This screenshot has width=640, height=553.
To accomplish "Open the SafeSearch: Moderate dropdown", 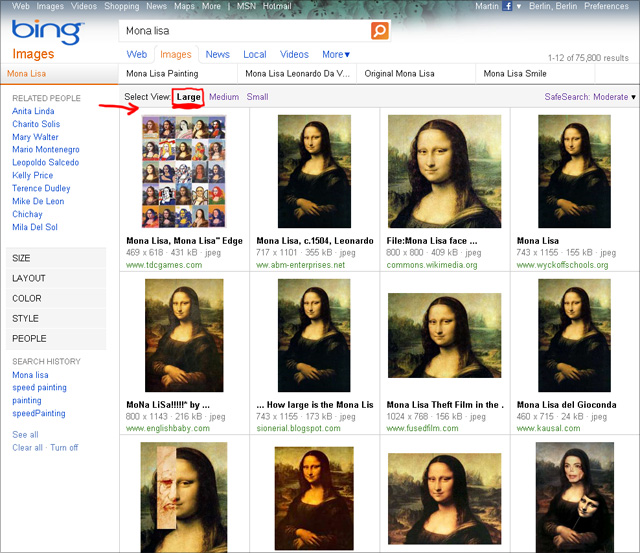I will pos(590,97).
